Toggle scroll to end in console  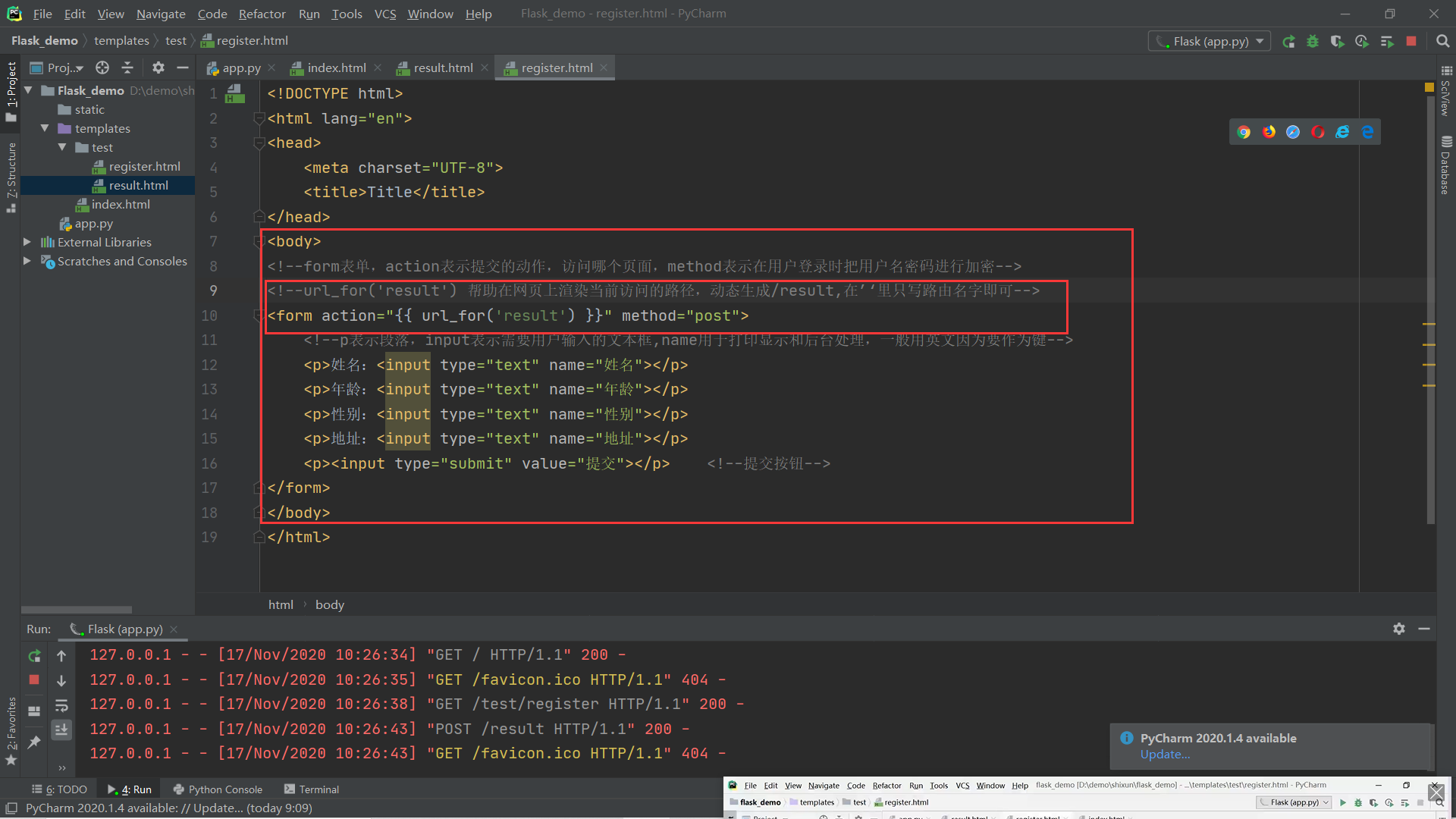click(61, 730)
